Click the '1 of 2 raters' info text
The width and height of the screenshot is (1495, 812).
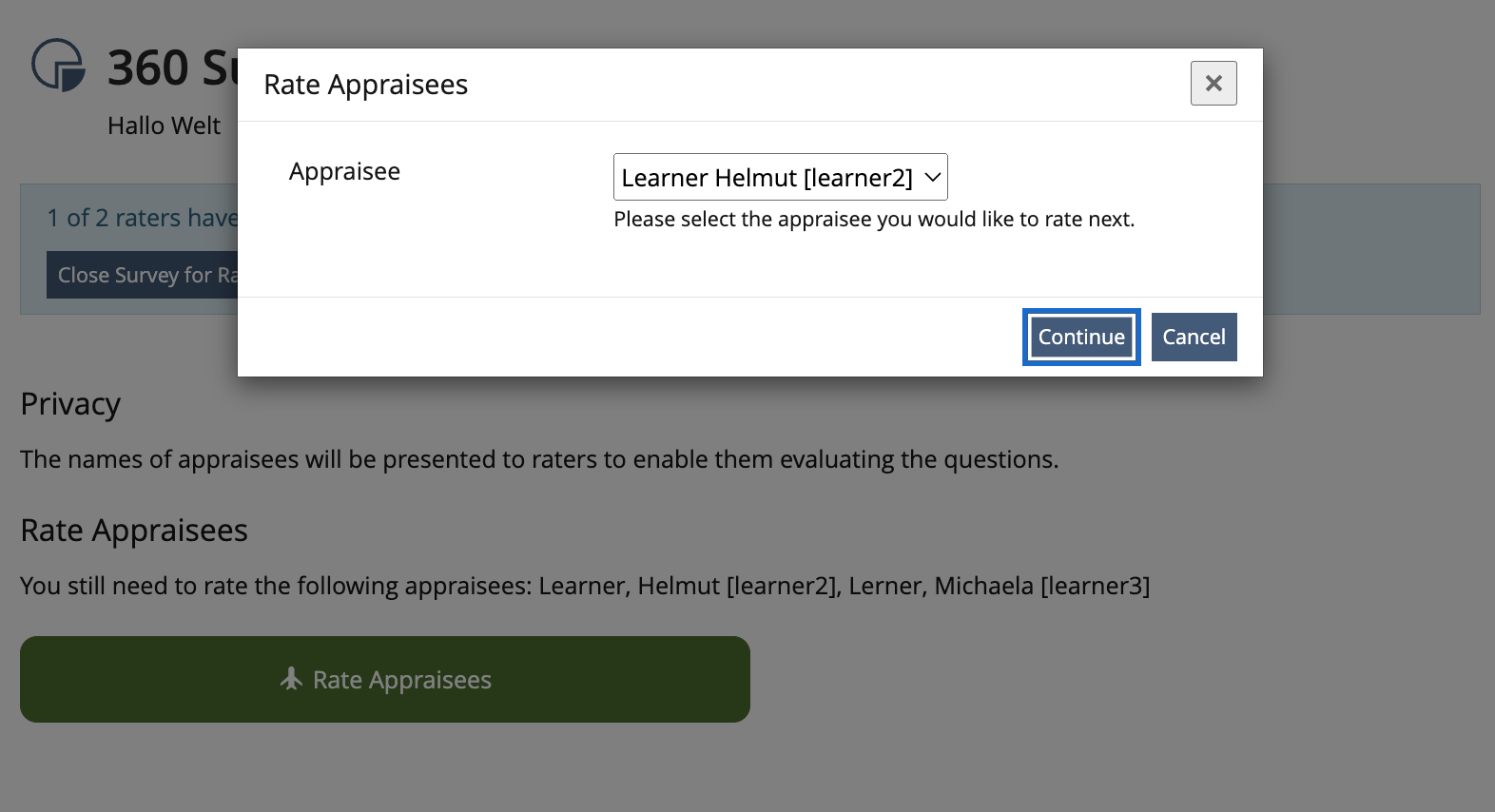pyautogui.click(x=141, y=218)
